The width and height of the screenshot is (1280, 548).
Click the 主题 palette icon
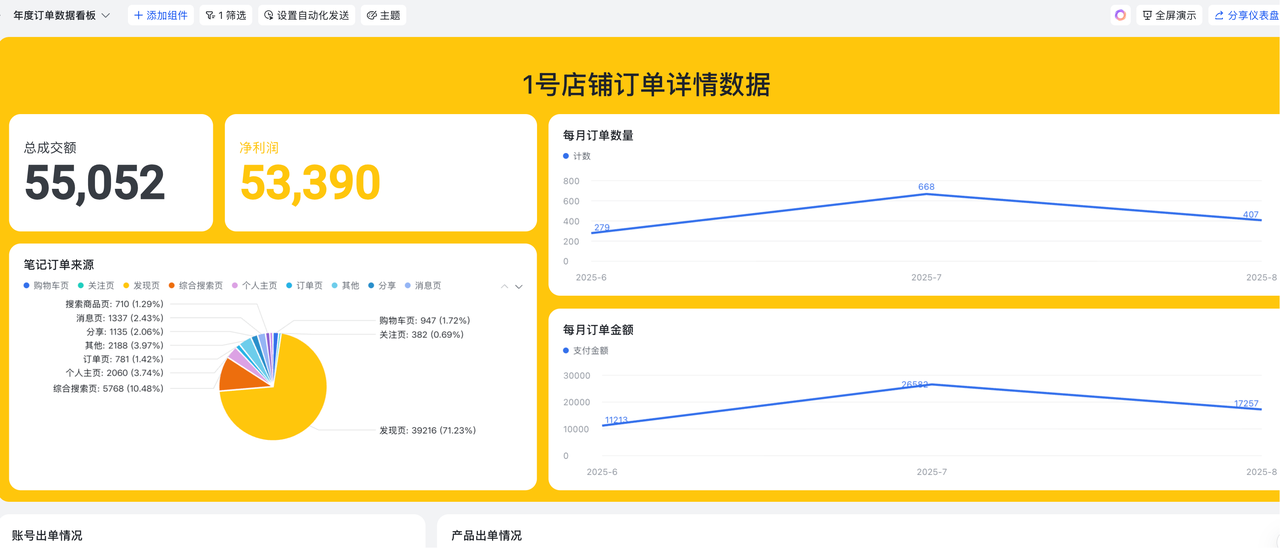coord(371,16)
